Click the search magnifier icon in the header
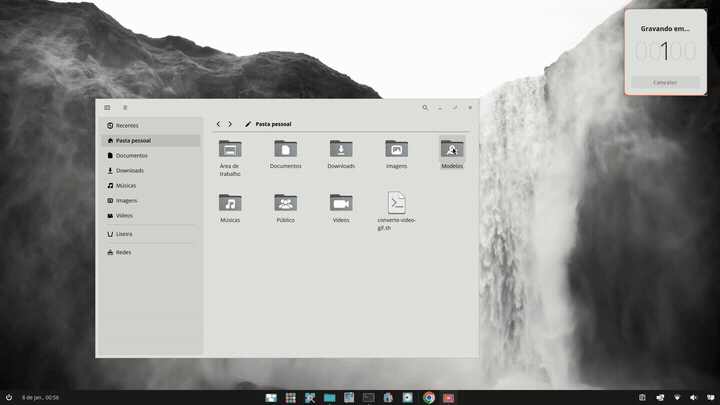The height and width of the screenshot is (405, 720). point(425,108)
